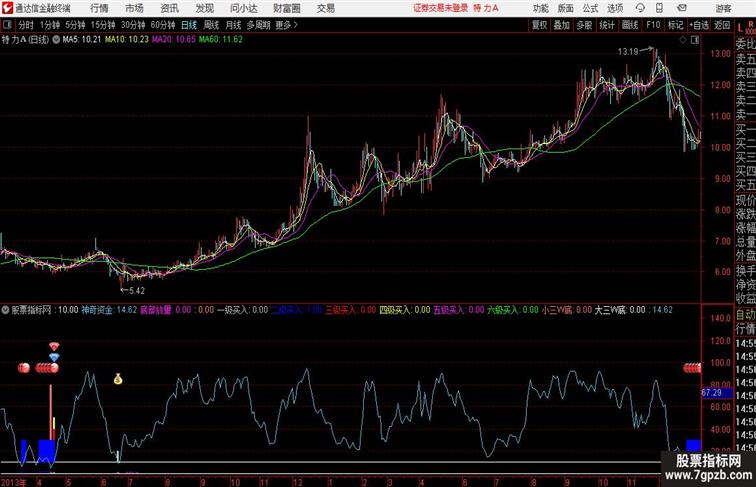Click the MA20: 10.65 label

coord(174,40)
